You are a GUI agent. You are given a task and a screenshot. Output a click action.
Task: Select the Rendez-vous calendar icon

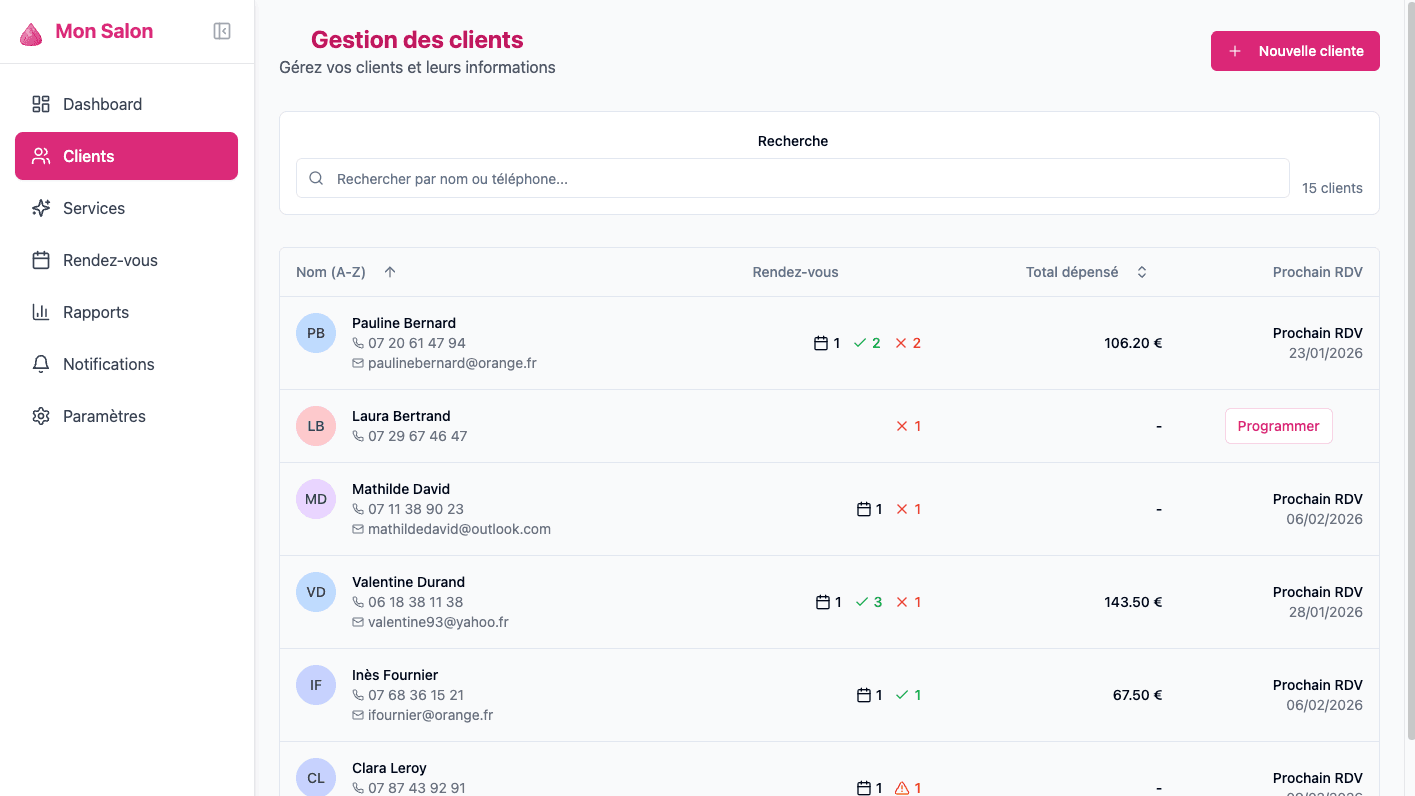click(x=41, y=260)
